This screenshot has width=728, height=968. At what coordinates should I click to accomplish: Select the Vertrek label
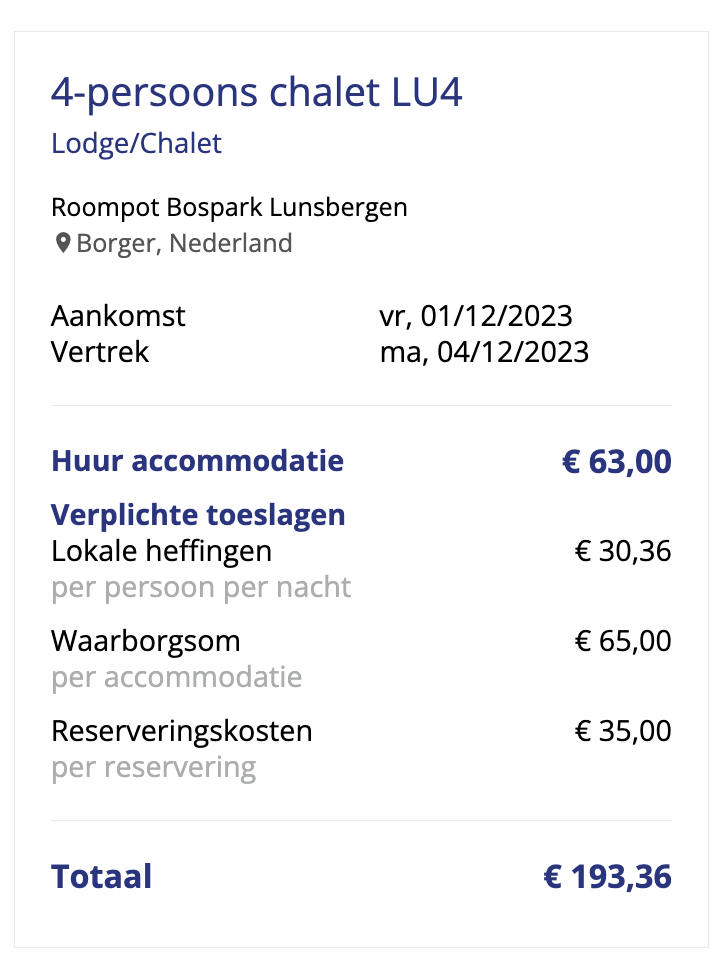100,352
